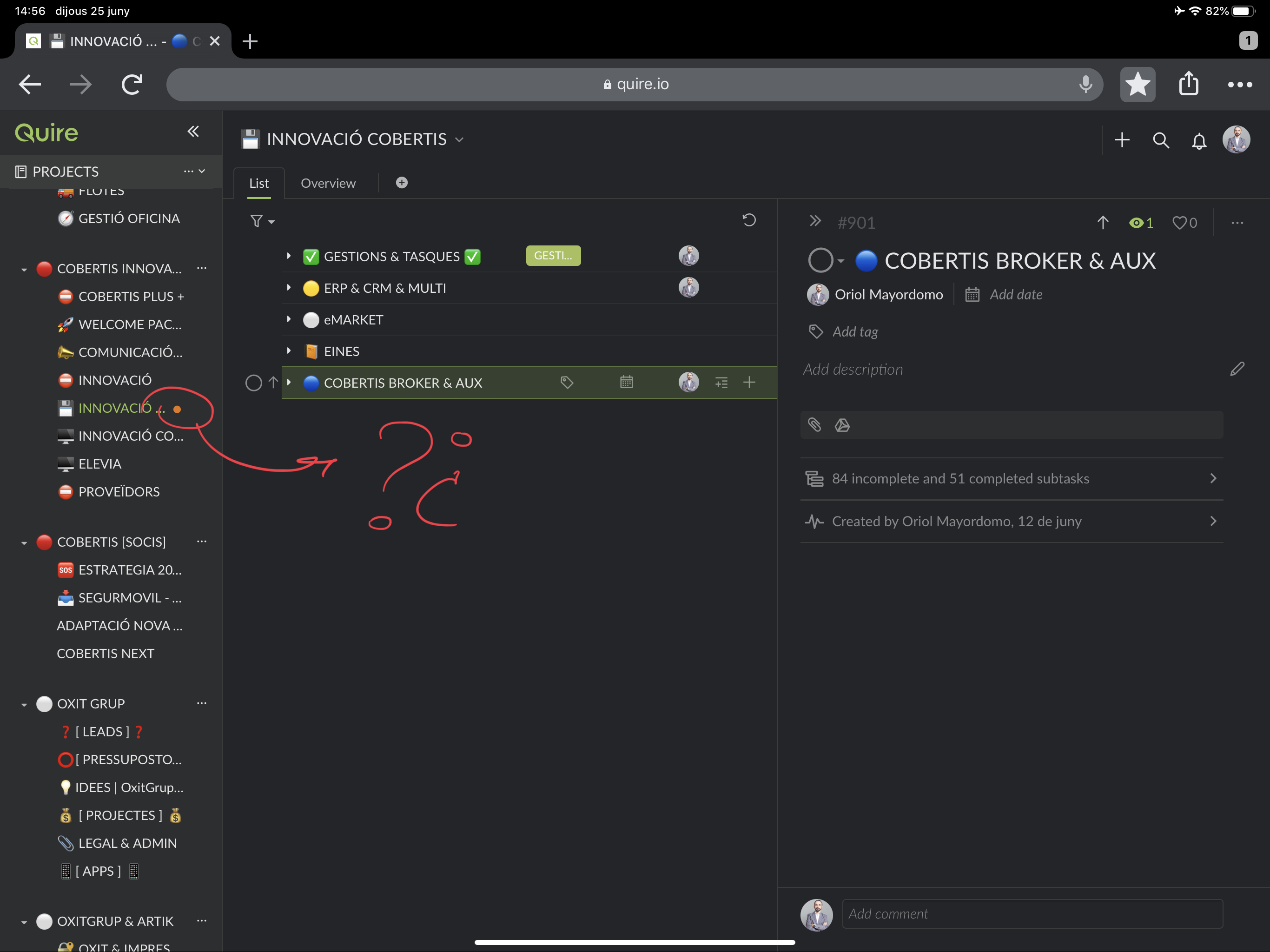Bookmark page with star button
The width and height of the screenshot is (1270, 952).
[x=1138, y=85]
